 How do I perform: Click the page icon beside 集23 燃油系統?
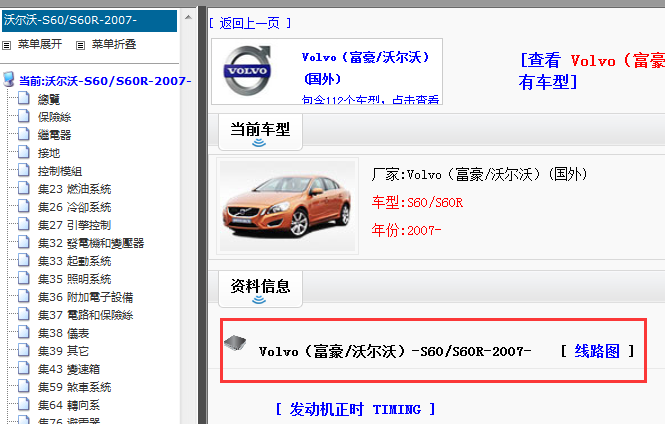coord(24,188)
